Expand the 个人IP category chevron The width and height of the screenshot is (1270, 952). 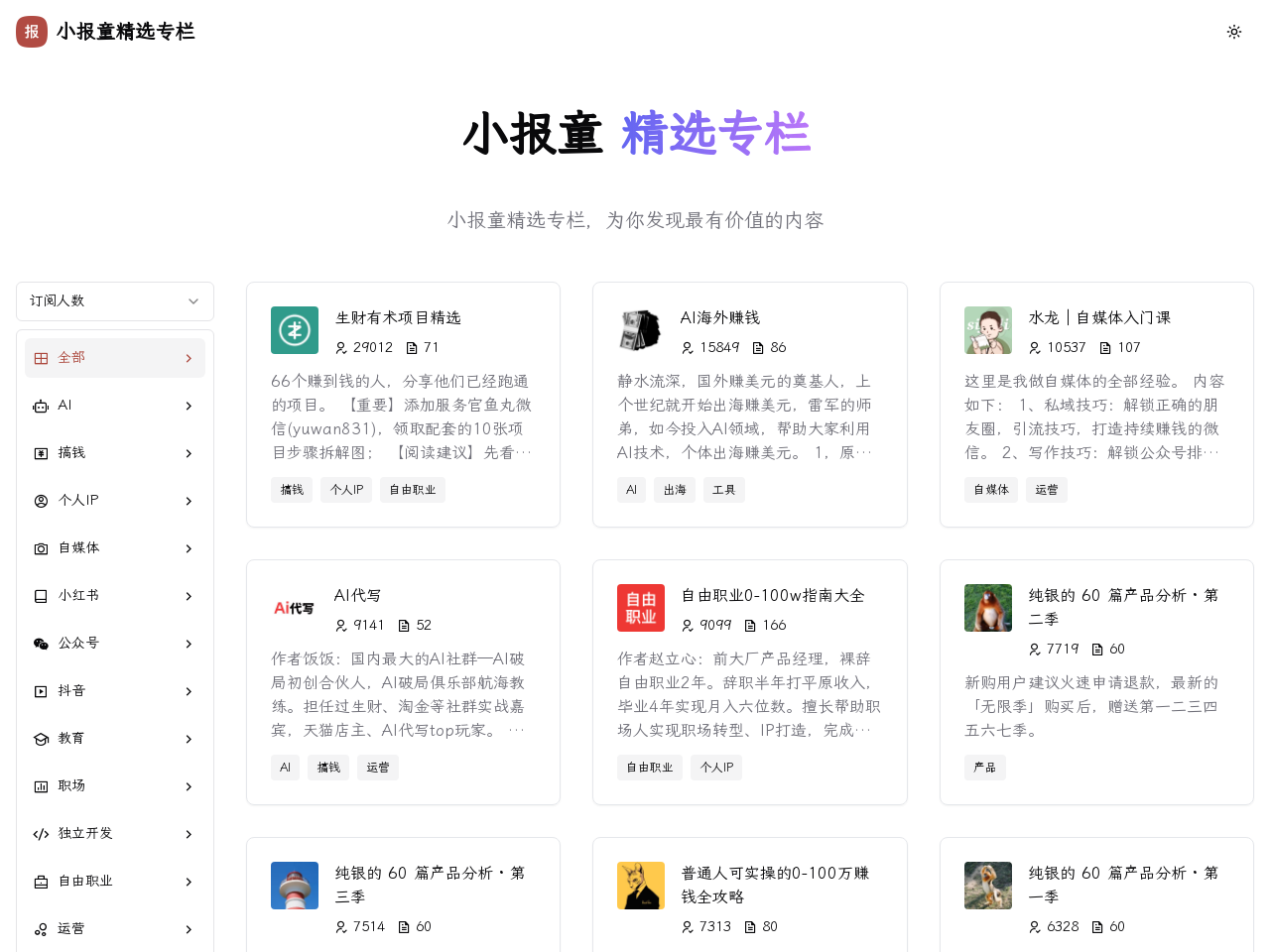189,501
